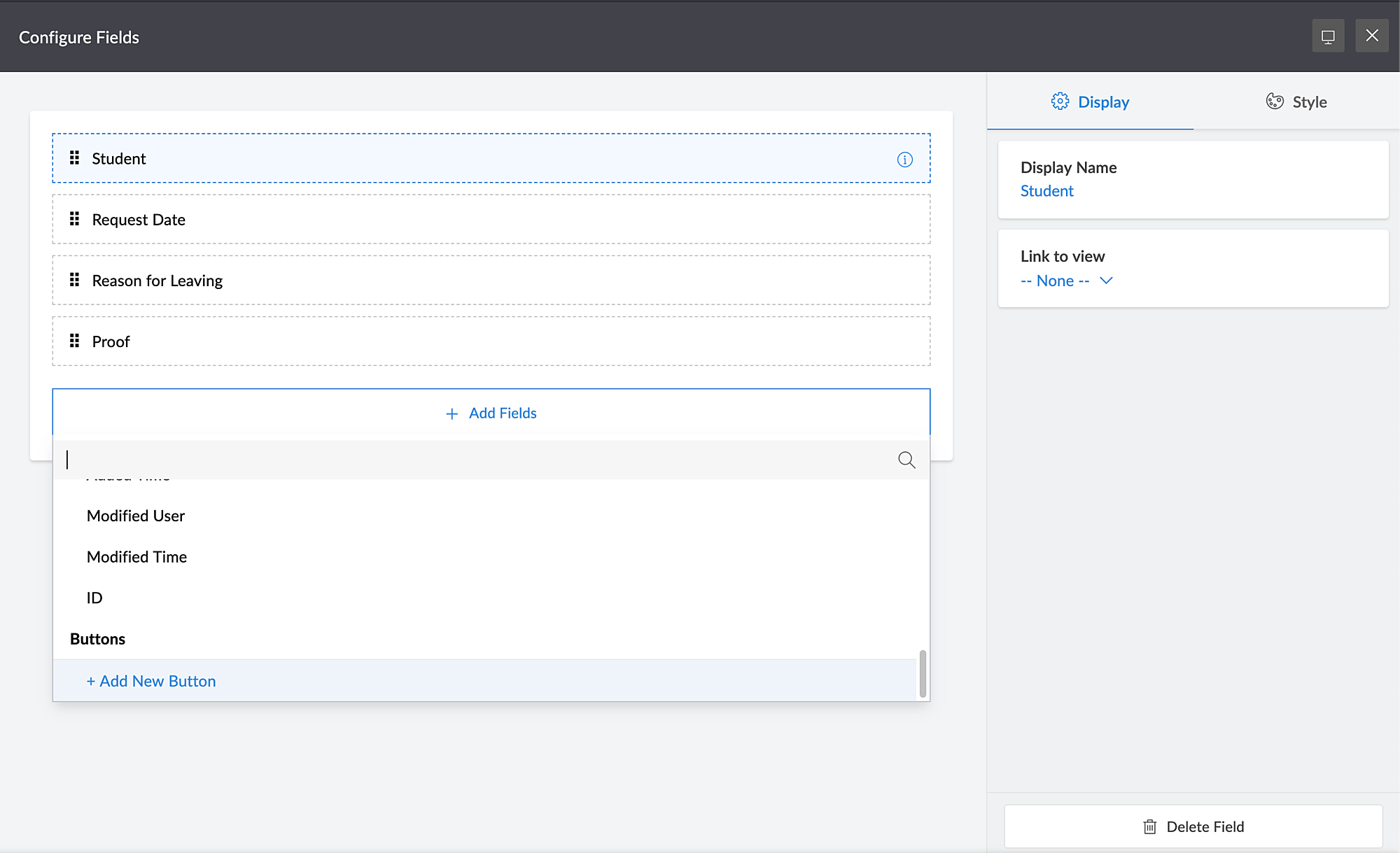The image size is (1400, 853).
Task: Click the chevron beside None
Action: tap(1106, 281)
